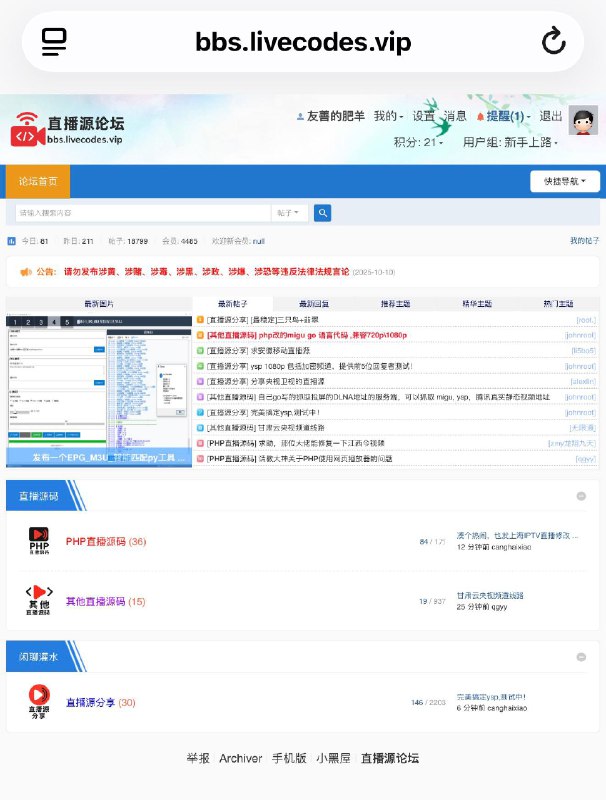The width and height of the screenshot is (606, 800).
Task: Click the user avatar picture
Action: pyautogui.click(x=582, y=121)
